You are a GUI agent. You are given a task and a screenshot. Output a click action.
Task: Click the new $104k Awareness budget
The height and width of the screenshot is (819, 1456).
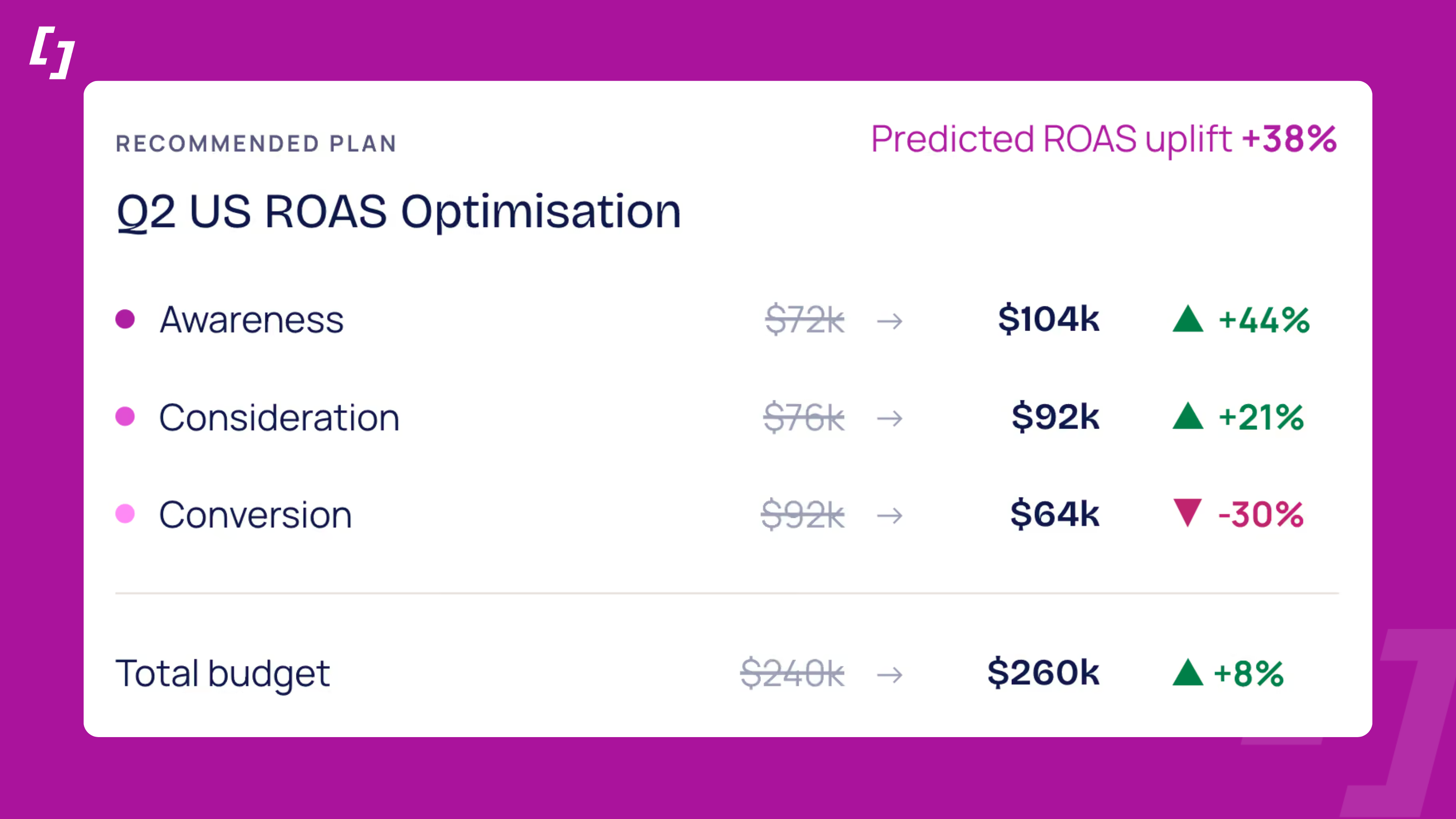tap(1049, 319)
